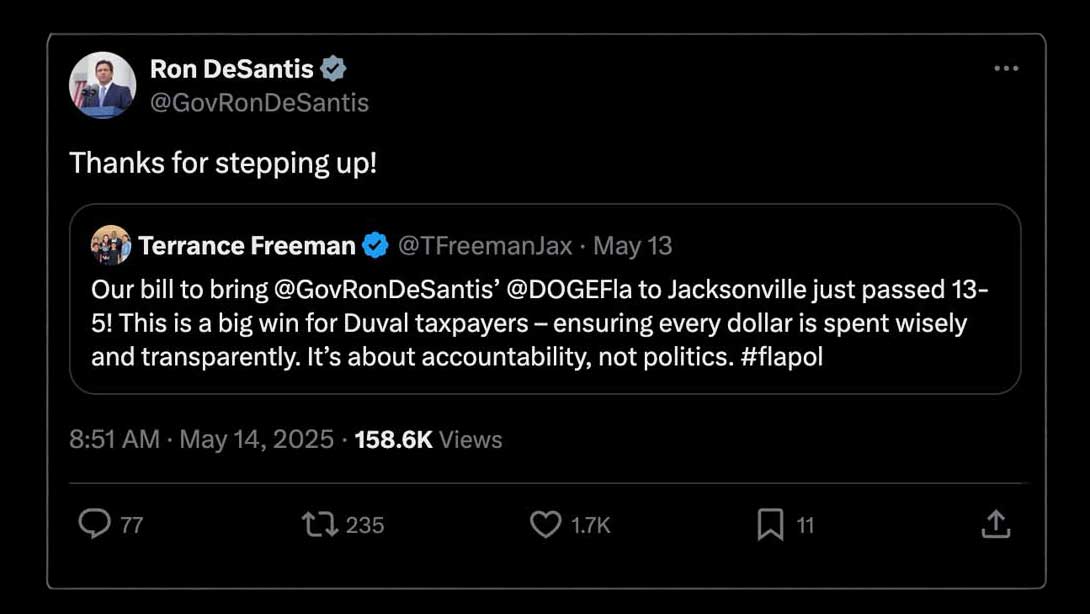This screenshot has width=1090, height=614.
Task: Open the quoted tweet's May 13 date
Action: point(633,246)
